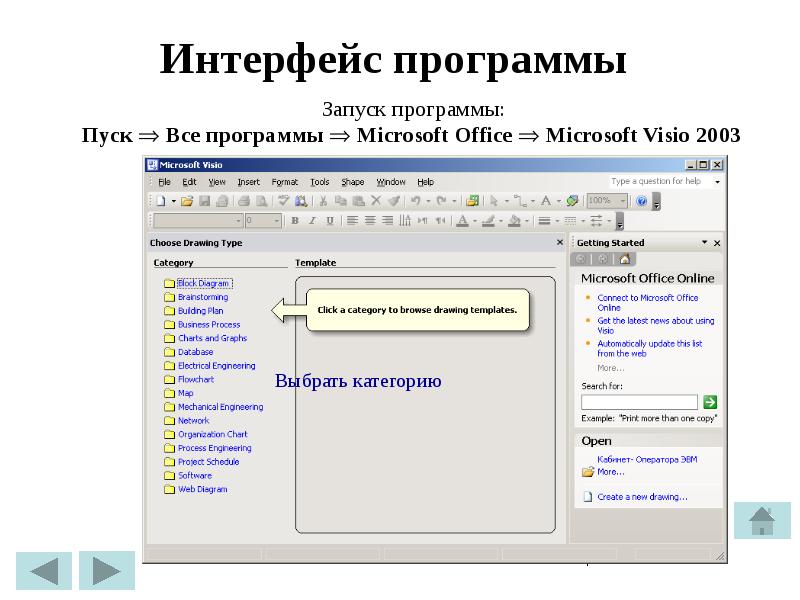The height and width of the screenshot is (600, 800).
Task: Toggle Align Left
Action: point(352,221)
